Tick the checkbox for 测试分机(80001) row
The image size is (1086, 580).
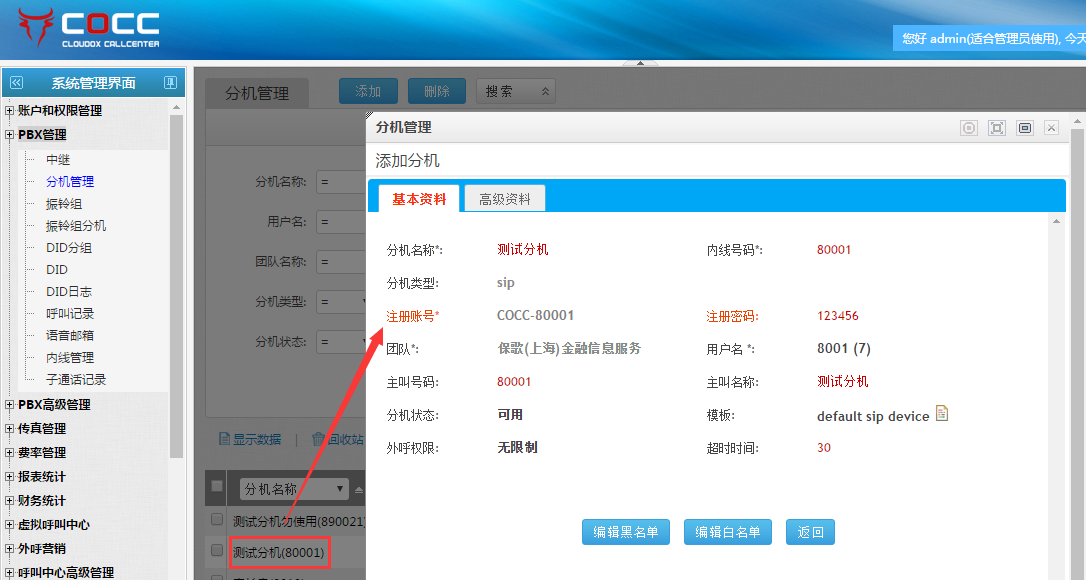click(x=217, y=550)
